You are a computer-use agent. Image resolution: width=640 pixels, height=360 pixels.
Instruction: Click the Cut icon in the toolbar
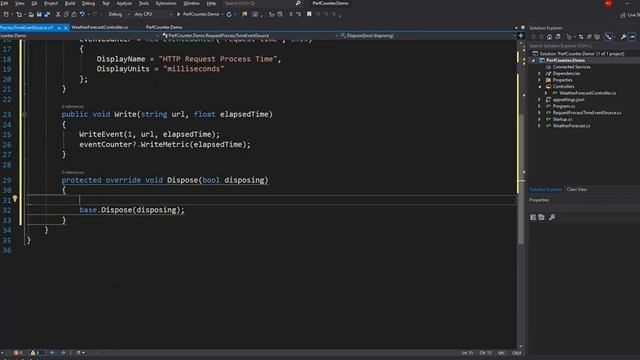pyautogui.click(x=58, y=14)
